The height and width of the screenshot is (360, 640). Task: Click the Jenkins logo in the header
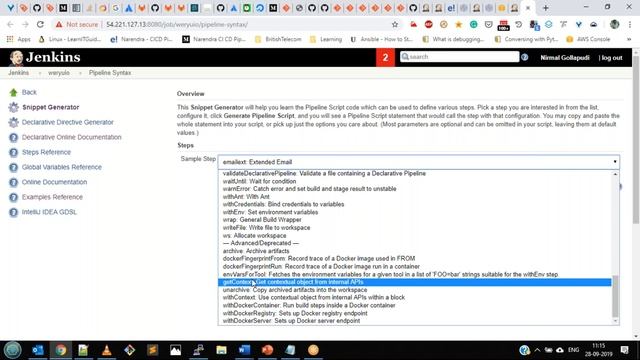pos(45,58)
